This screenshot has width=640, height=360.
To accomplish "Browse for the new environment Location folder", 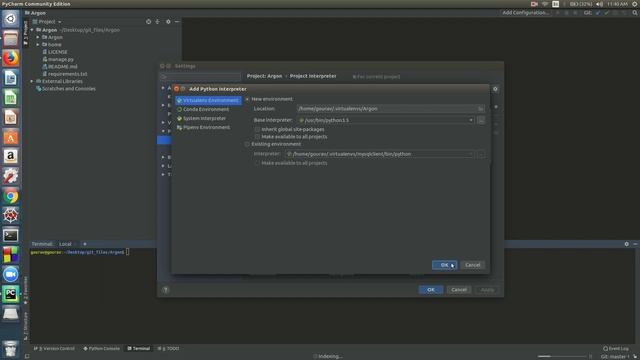I will [x=481, y=109].
